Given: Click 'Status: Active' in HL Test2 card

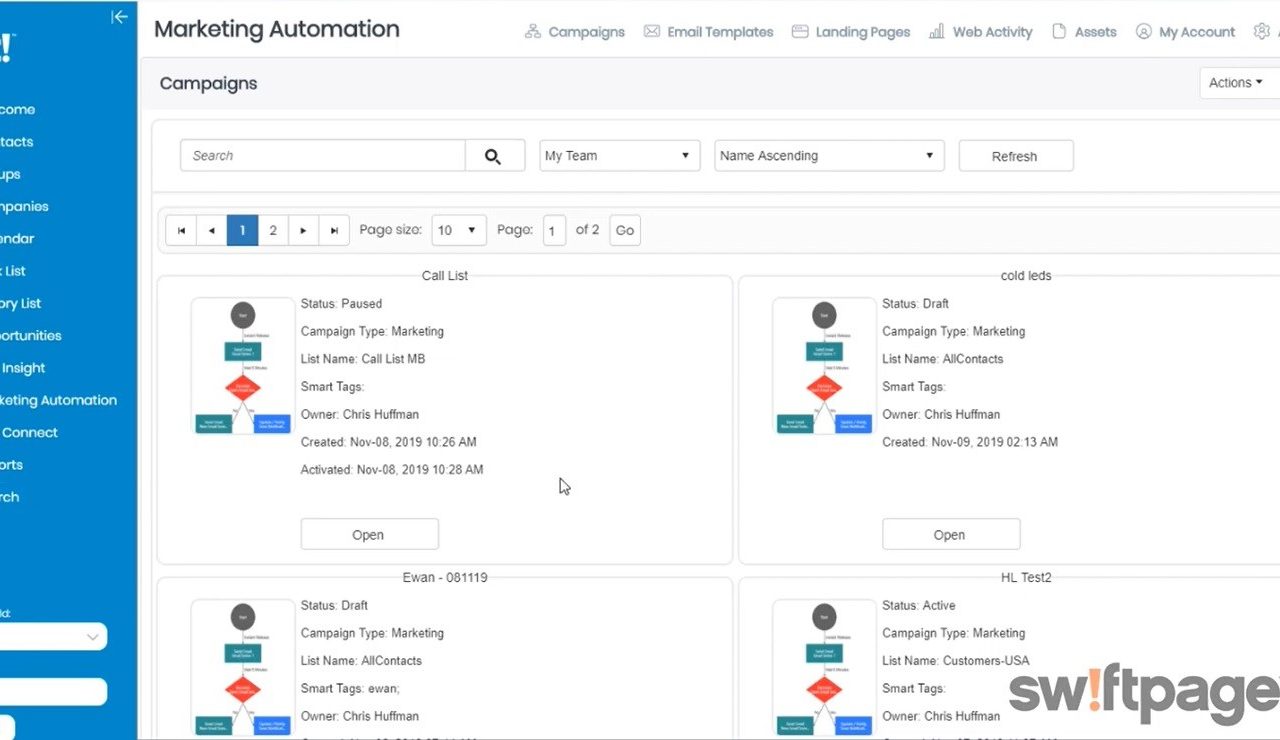Looking at the screenshot, I should click(918, 605).
